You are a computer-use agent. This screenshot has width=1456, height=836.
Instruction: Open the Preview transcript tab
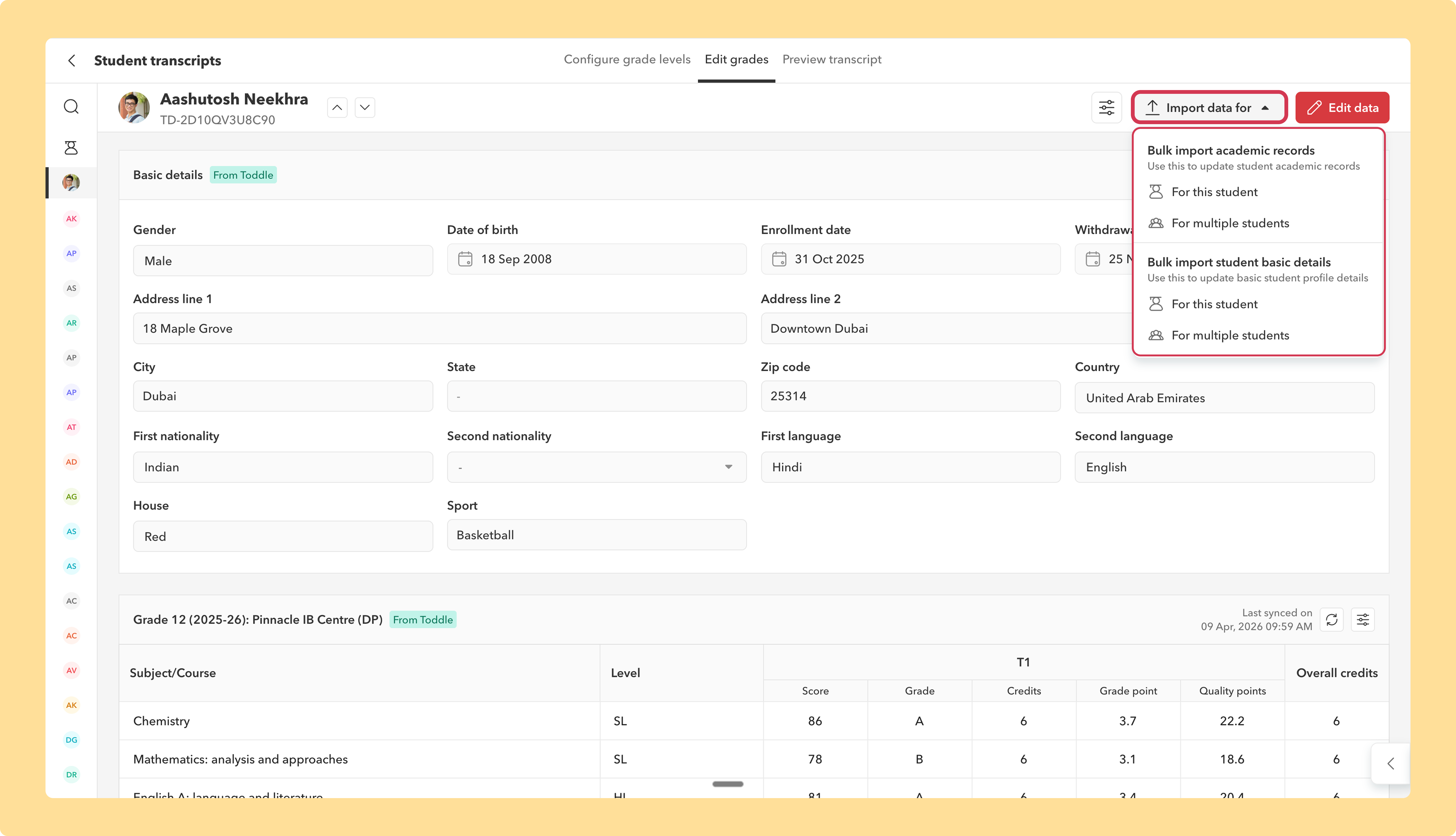click(x=831, y=59)
